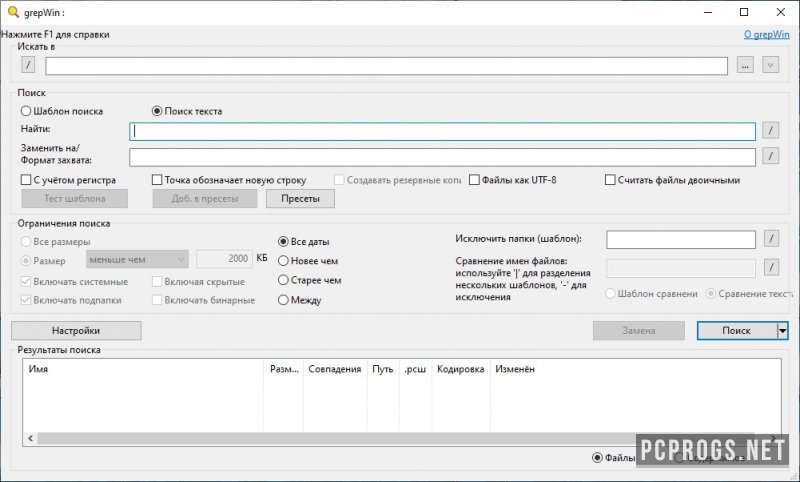The image size is (800, 482).
Task: Sort results by Совпадения column header
Action: click(x=335, y=369)
